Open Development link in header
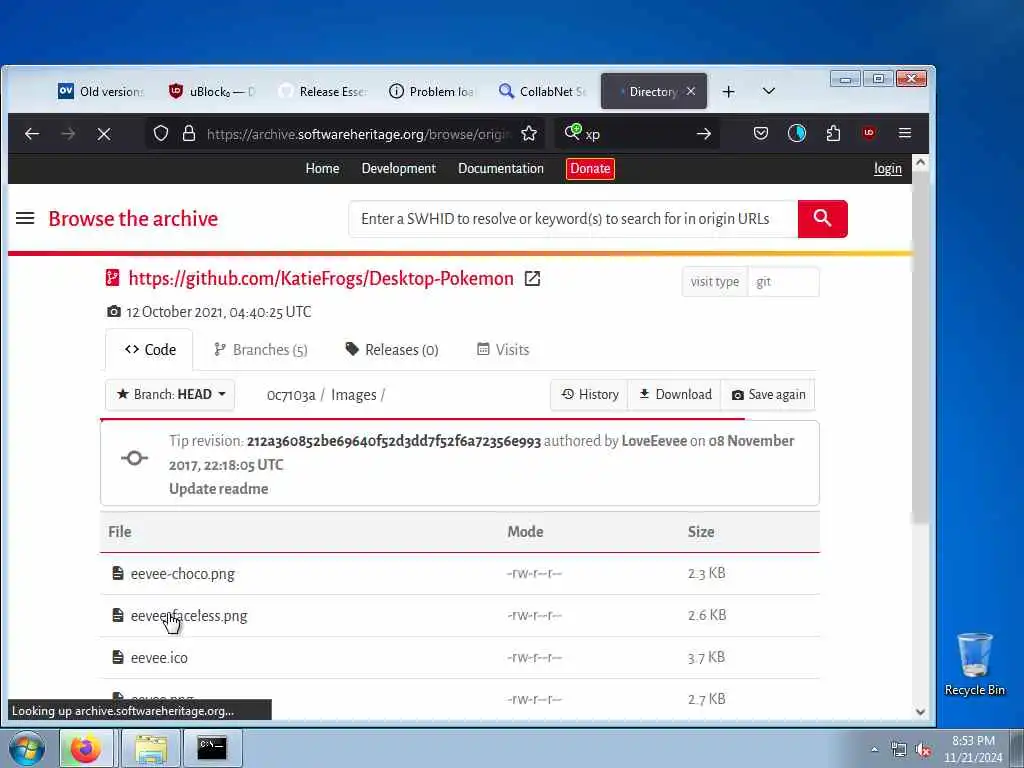 (398, 168)
